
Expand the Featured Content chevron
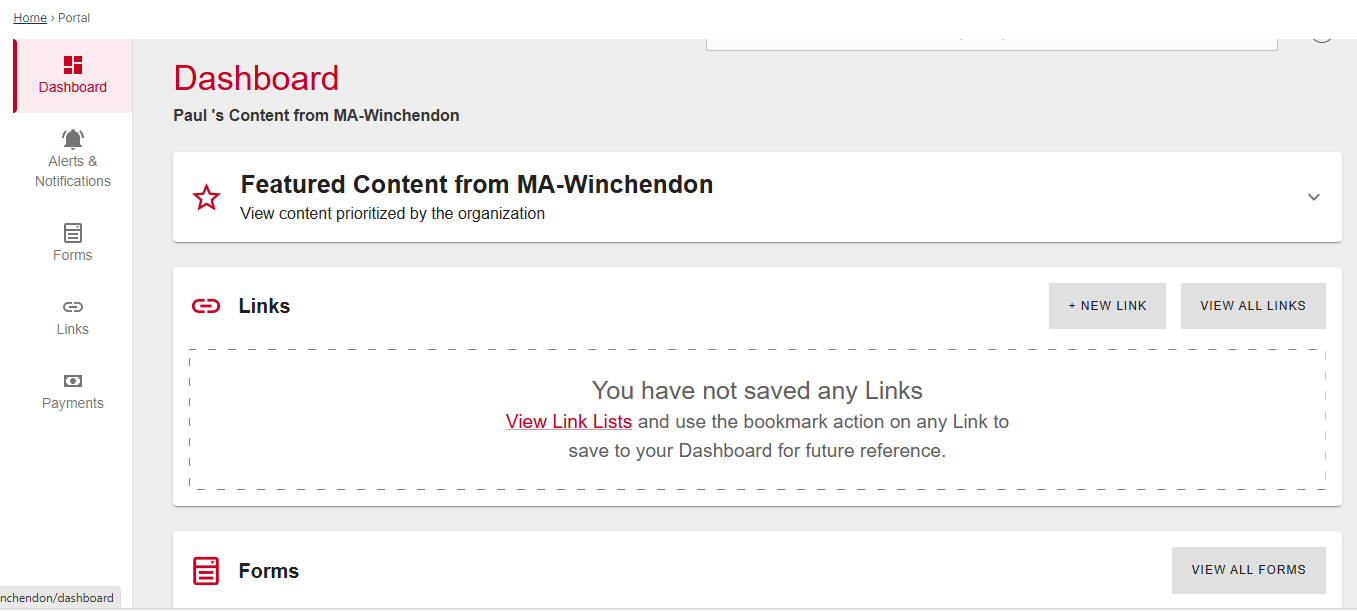click(x=1314, y=197)
